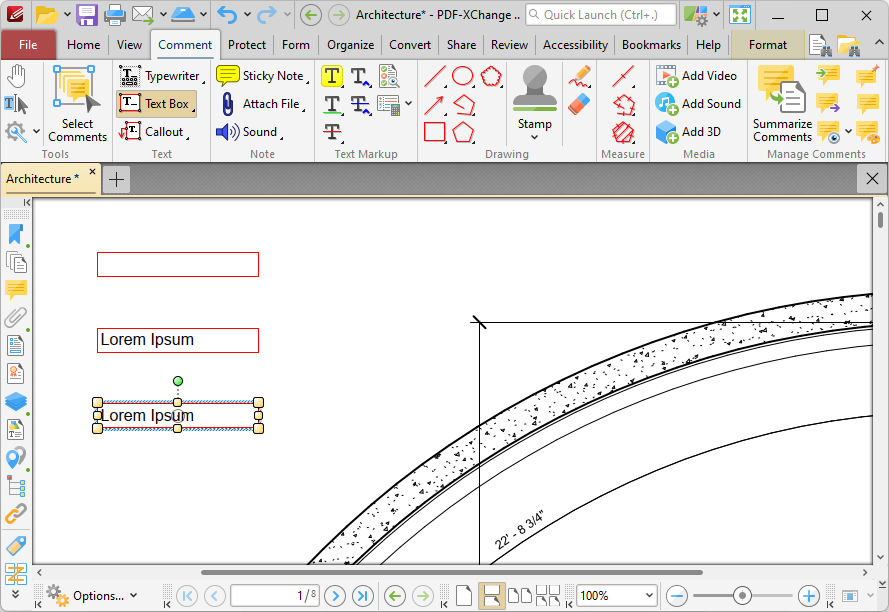889x612 pixels.
Task: Open the email dropdown arrow
Action: [x=163, y=15]
